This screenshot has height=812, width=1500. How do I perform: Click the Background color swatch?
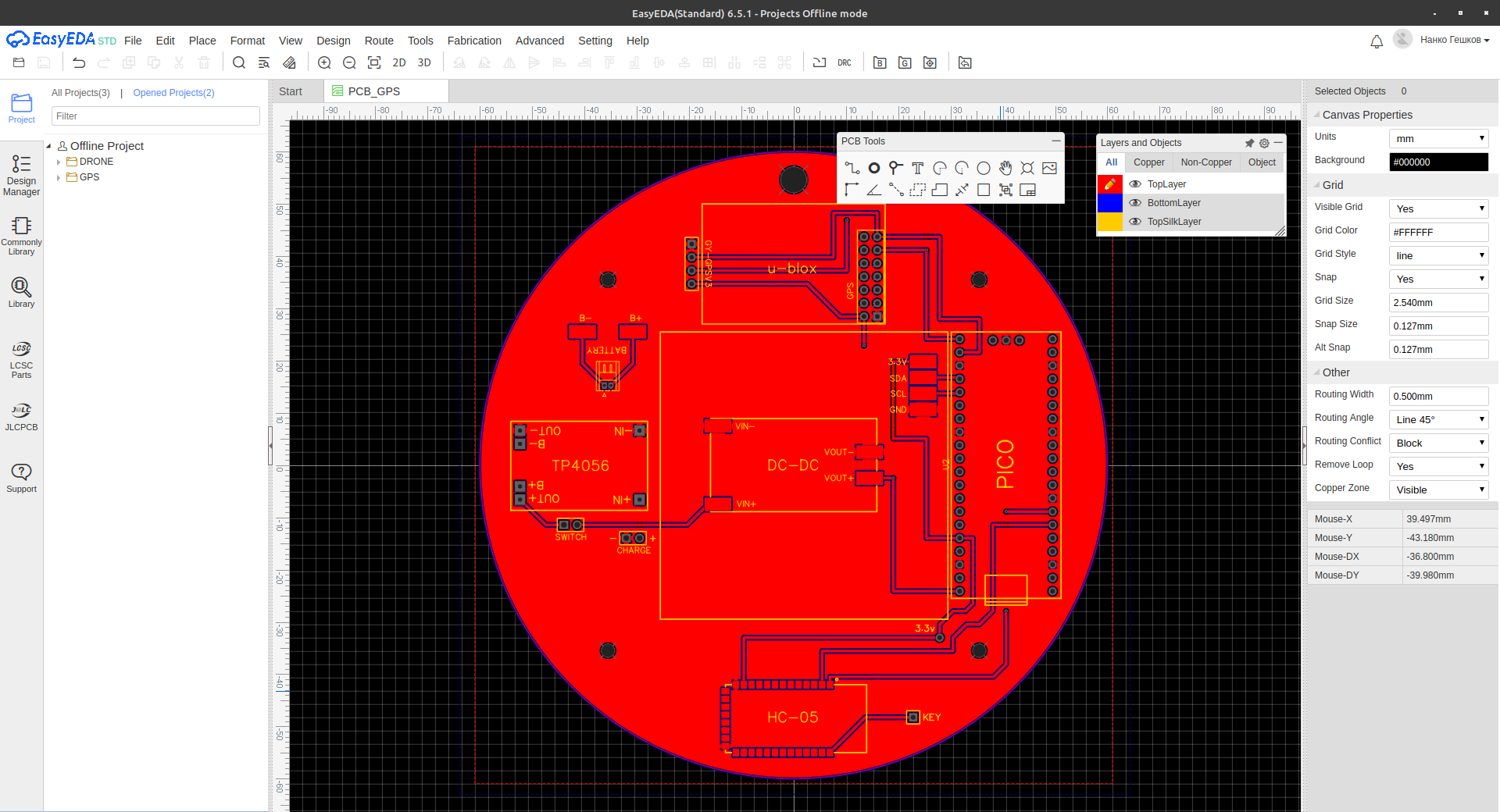pyautogui.click(x=1438, y=162)
